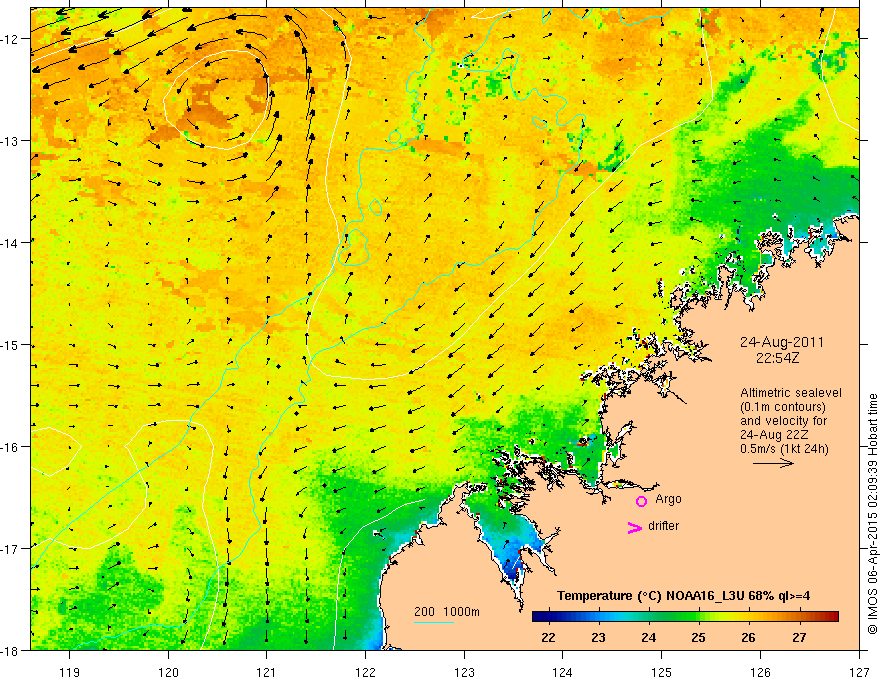This screenshot has width=880, height=680.
Task: Click the temperature color bar
Action: pos(685,617)
